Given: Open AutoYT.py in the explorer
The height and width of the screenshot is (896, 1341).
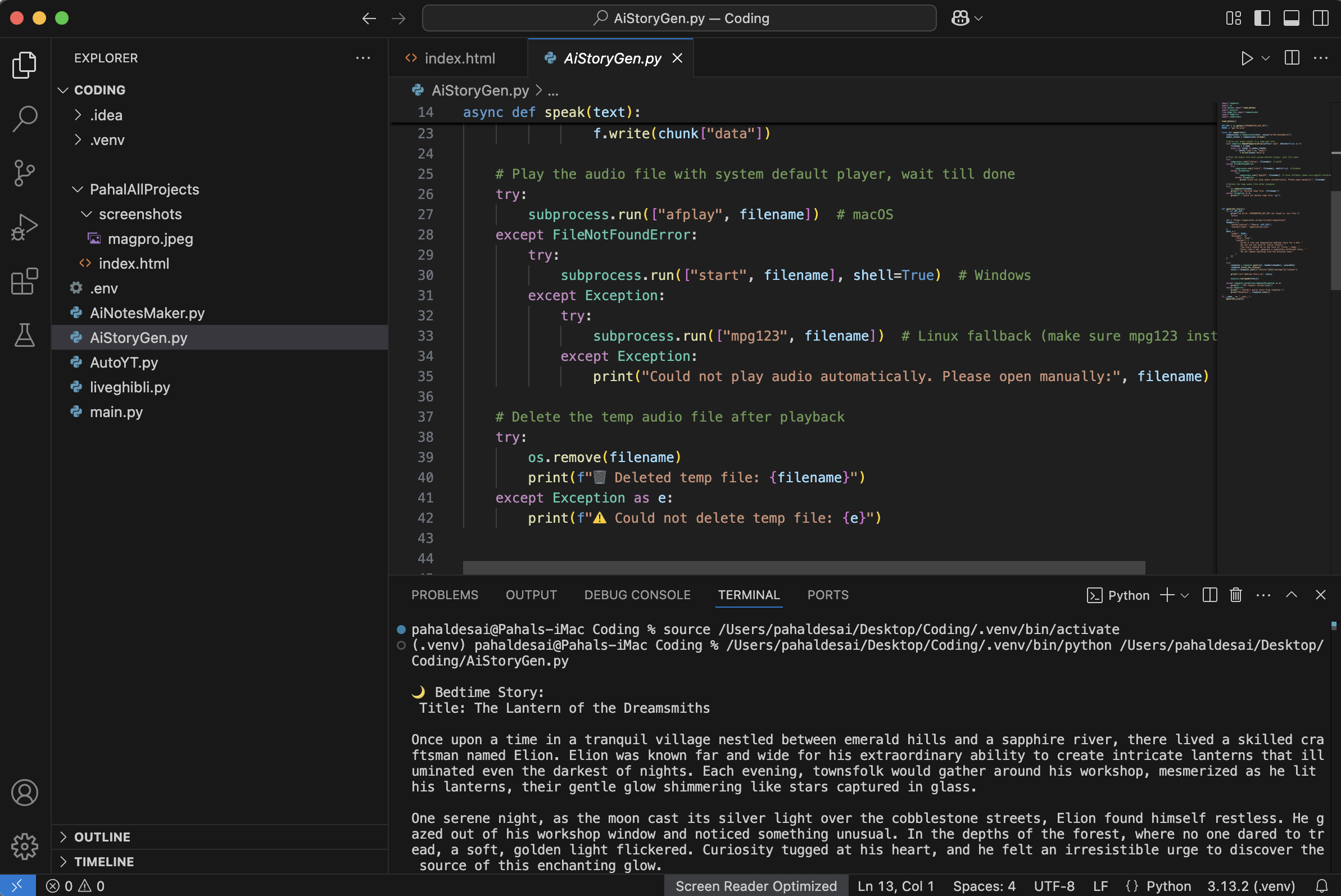Looking at the screenshot, I should pos(124,363).
